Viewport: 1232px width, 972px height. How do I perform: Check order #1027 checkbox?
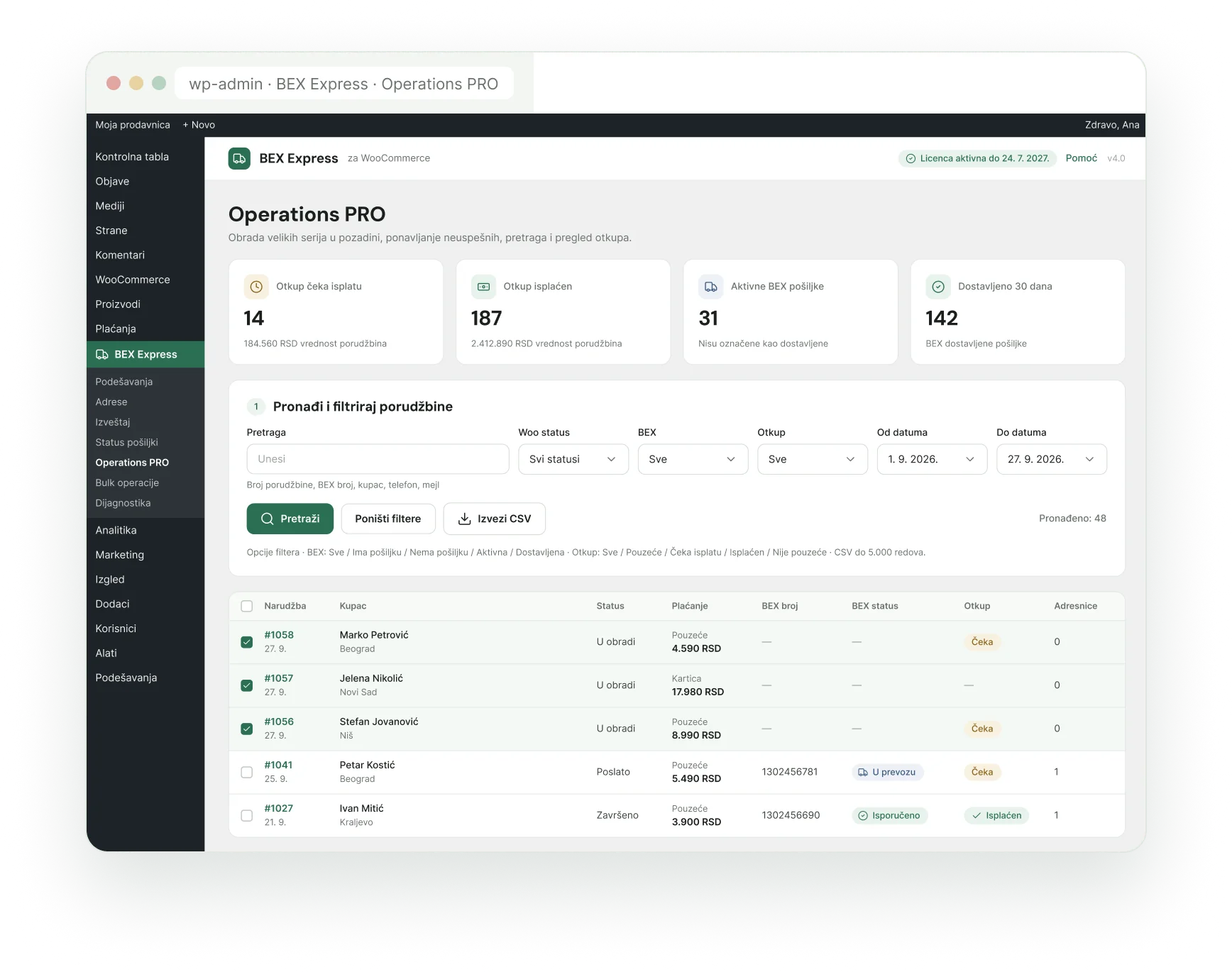(247, 815)
